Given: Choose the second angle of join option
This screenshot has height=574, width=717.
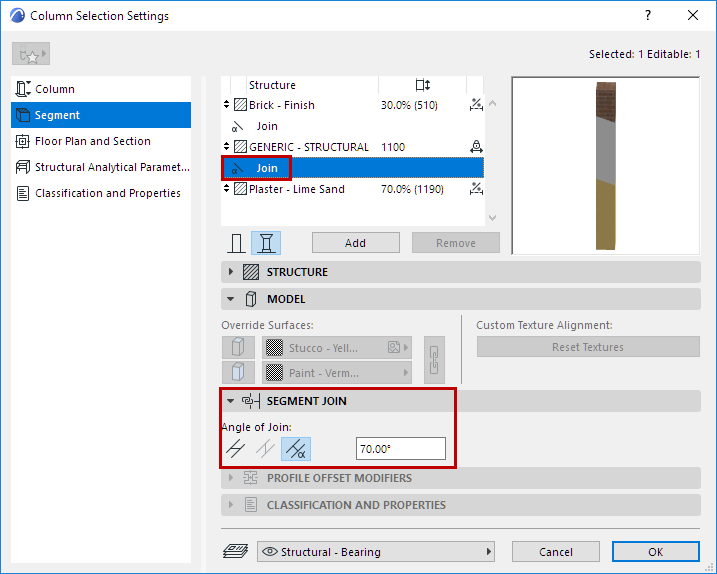Looking at the screenshot, I should 266,449.
